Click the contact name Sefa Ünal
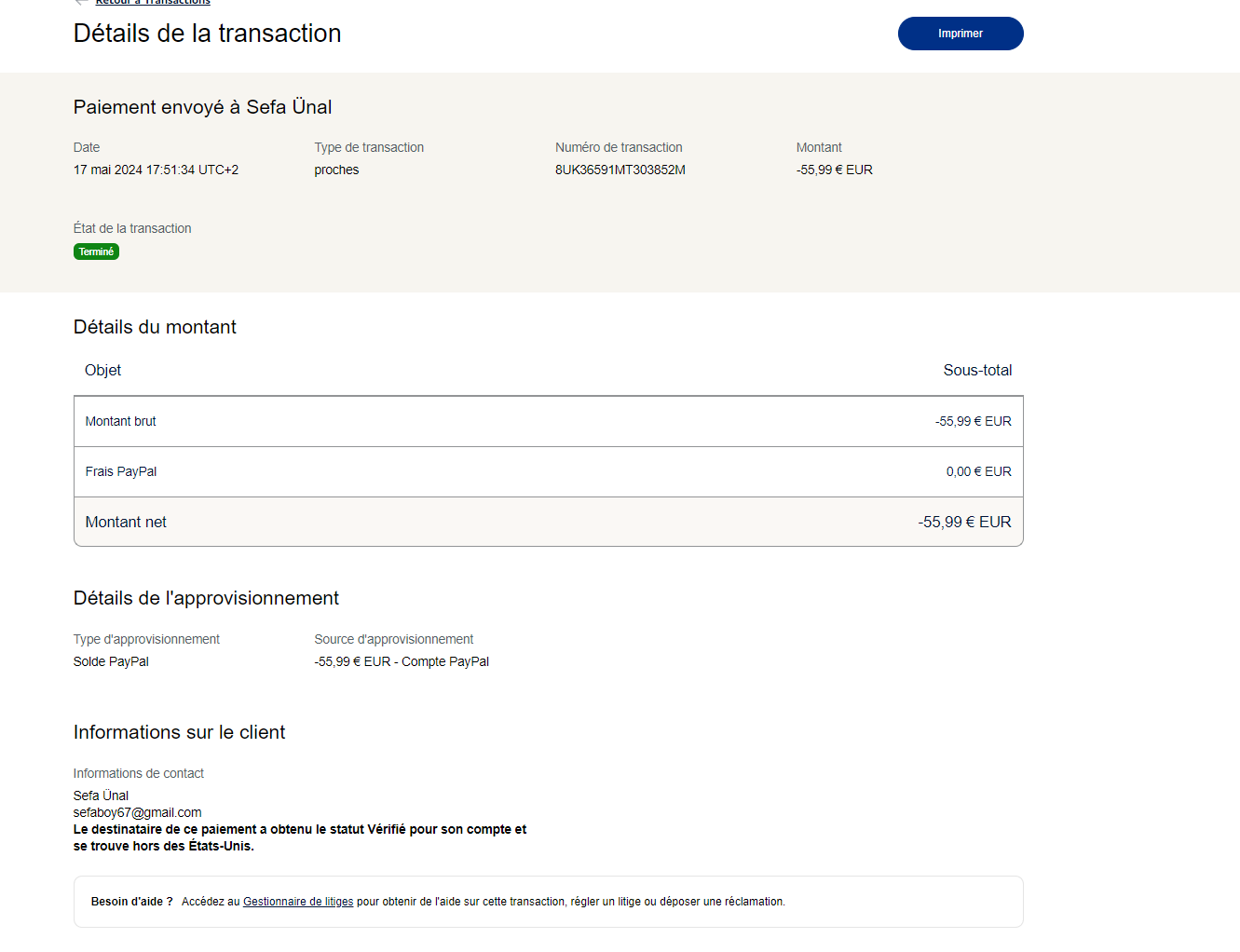 click(x=101, y=796)
